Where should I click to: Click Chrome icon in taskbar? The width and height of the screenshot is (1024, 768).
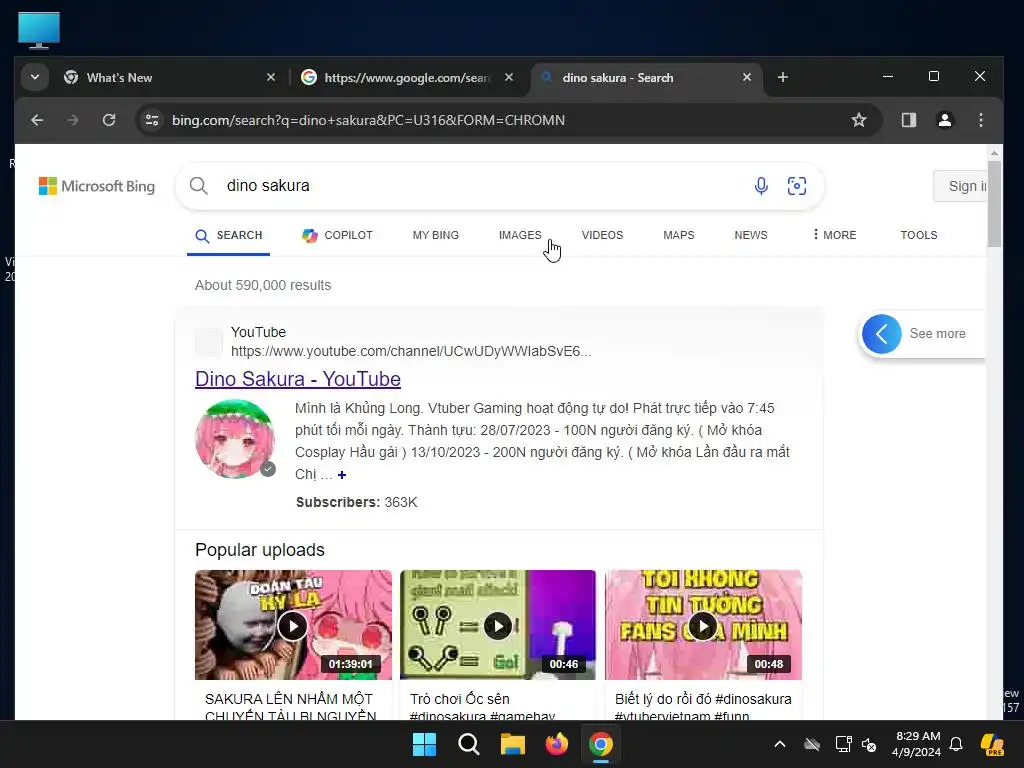click(601, 744)
